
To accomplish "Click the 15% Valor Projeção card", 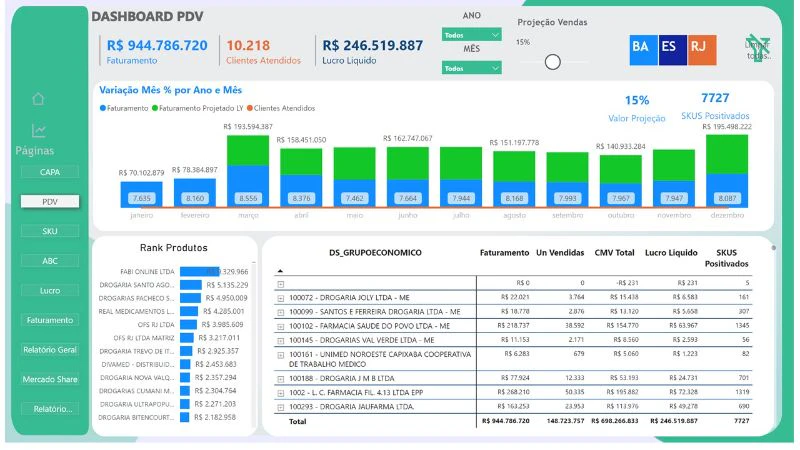I will [637, 108].
